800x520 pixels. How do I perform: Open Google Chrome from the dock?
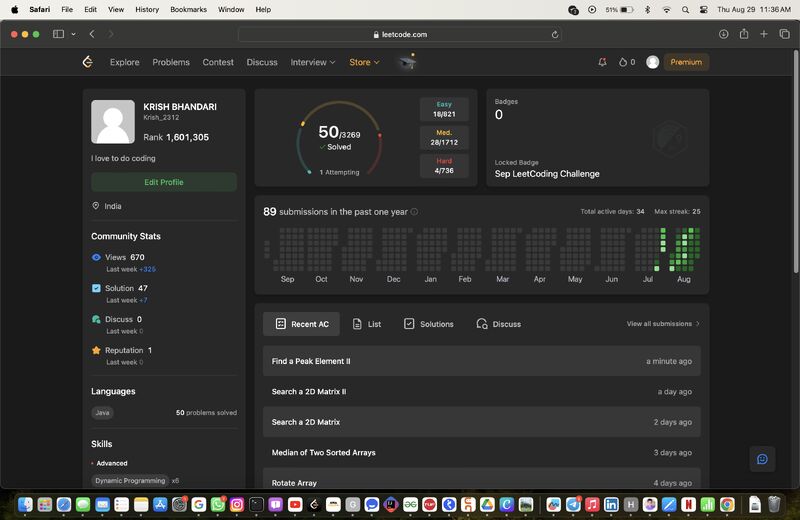727,505
